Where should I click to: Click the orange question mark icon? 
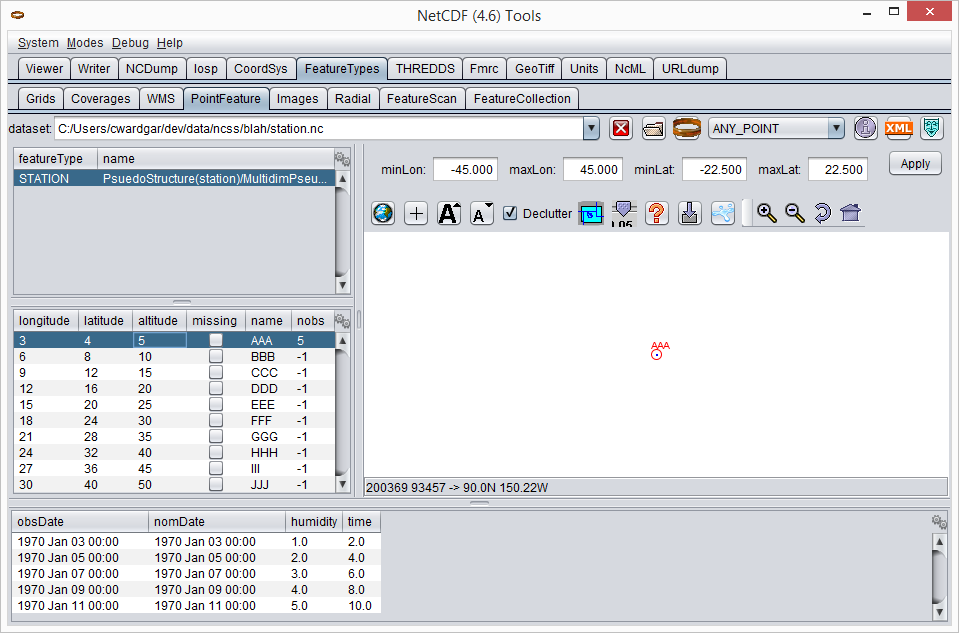click(x=656, y=213)
